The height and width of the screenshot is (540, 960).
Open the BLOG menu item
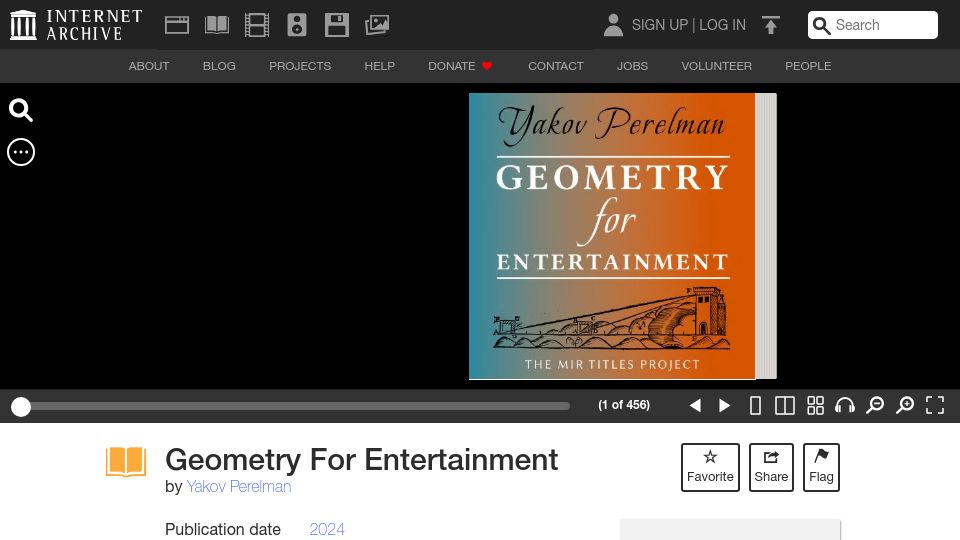(x=219, y=66)
